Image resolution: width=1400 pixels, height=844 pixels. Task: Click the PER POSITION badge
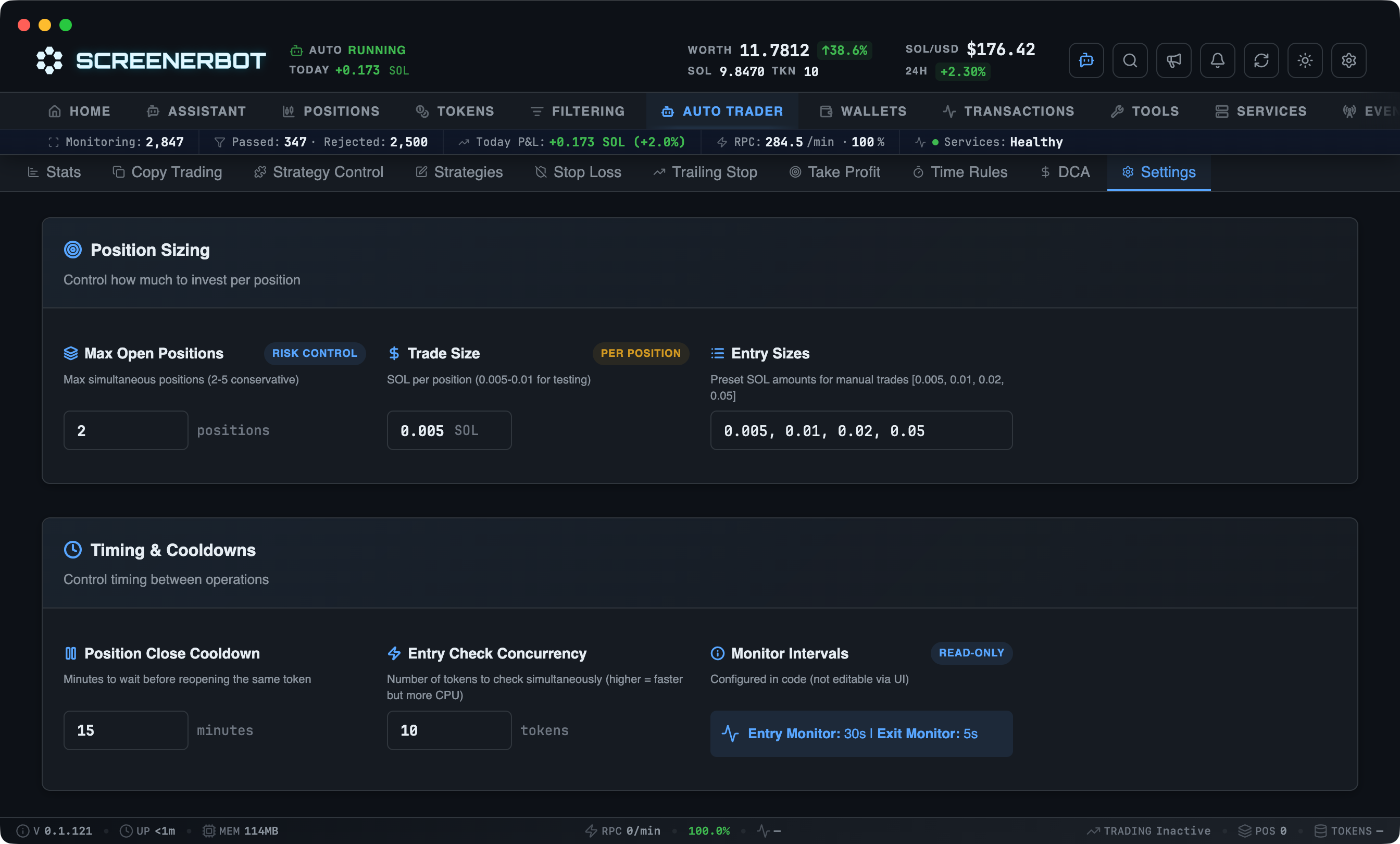click(640, 353)
